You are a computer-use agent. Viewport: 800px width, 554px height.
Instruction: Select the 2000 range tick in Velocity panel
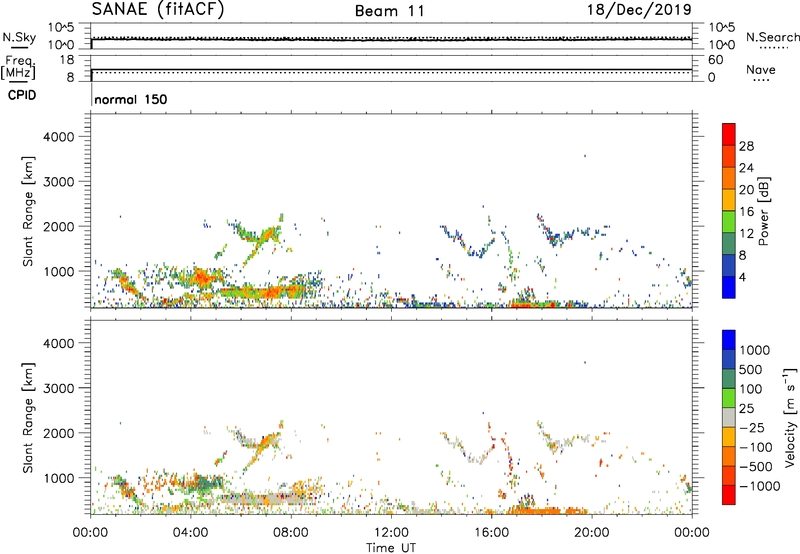click(58, 433)
